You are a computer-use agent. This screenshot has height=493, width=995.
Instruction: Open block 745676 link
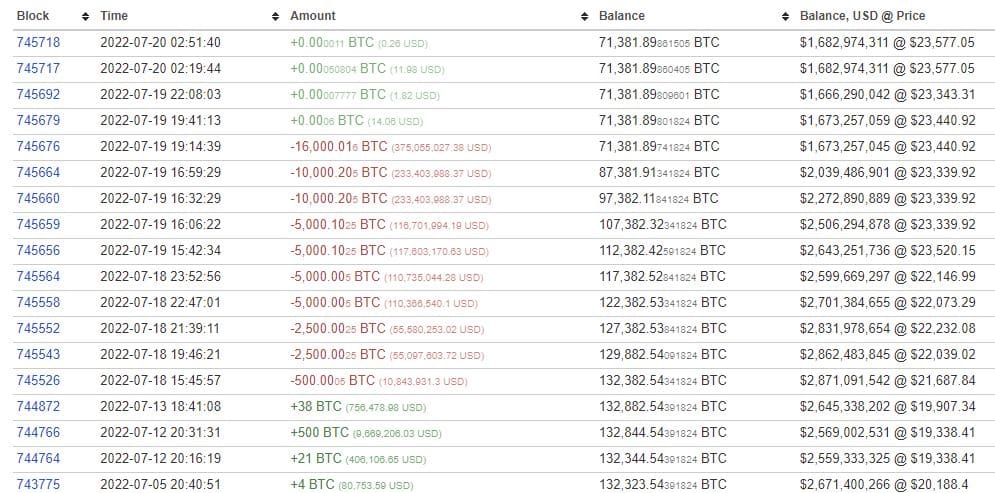(x=38, y=147)
